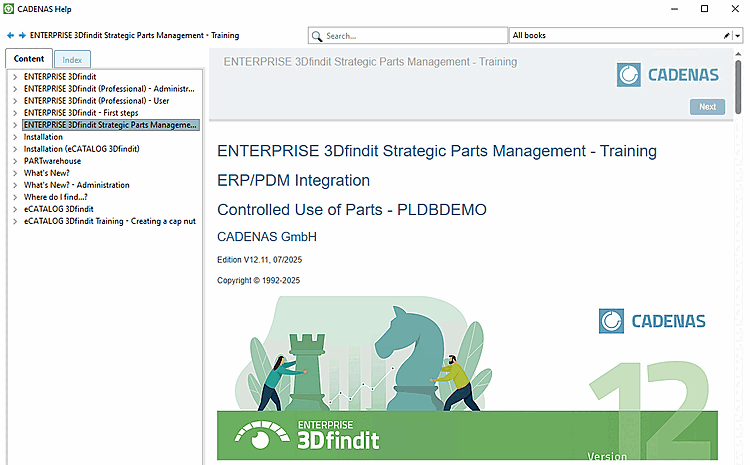Expand ENTERPRISE 3Dfindit (Professional) - User node

point(15,101)
